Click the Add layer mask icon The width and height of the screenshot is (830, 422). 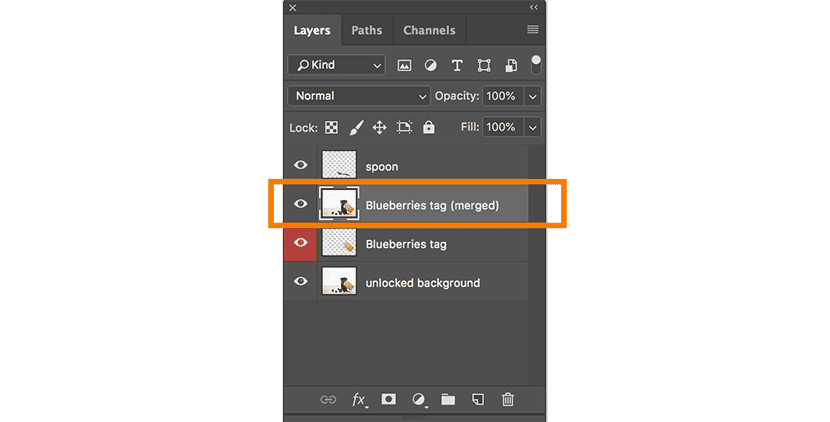[389, 399]
